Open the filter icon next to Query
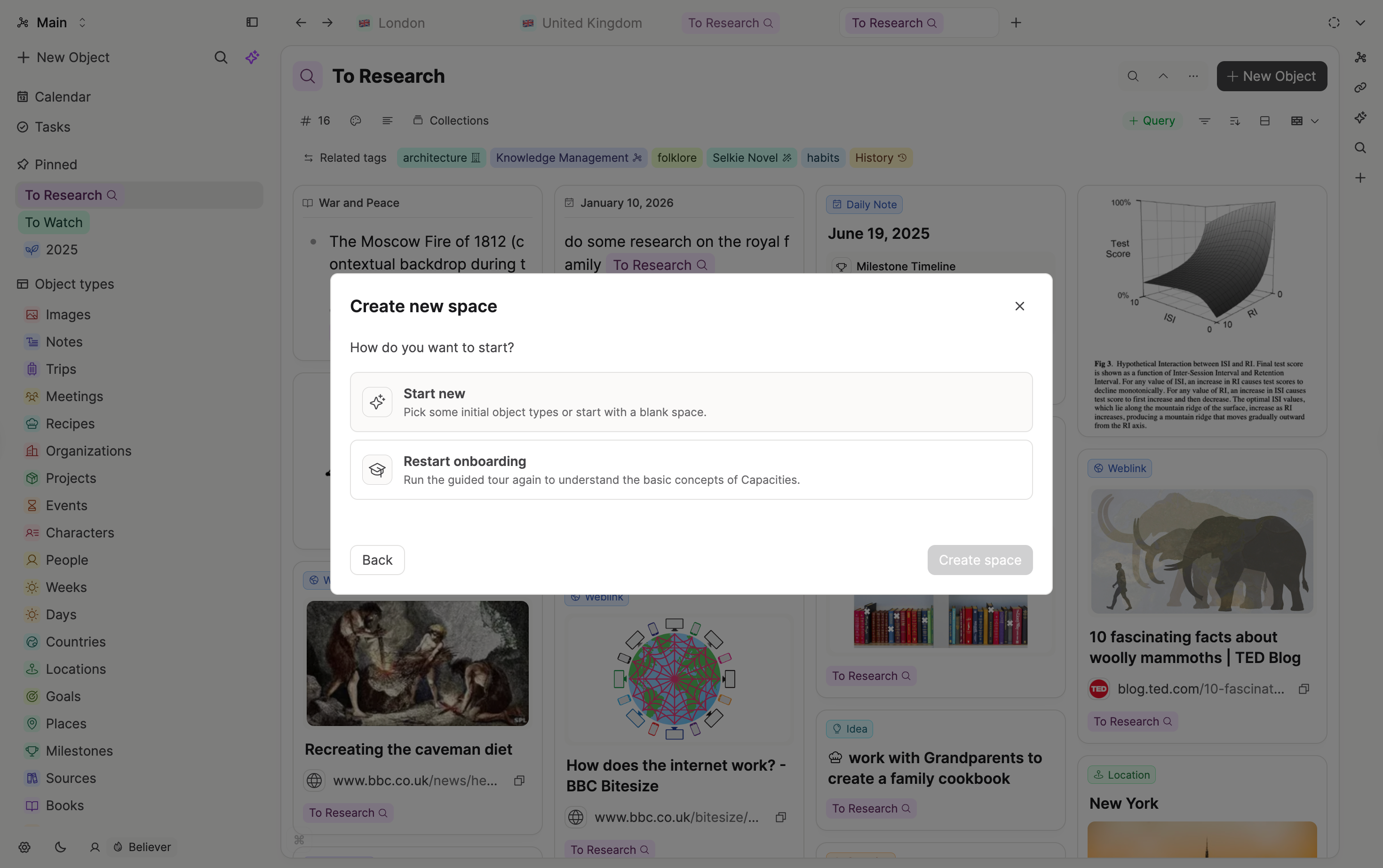1383x868 pixels. (1204, 121)
